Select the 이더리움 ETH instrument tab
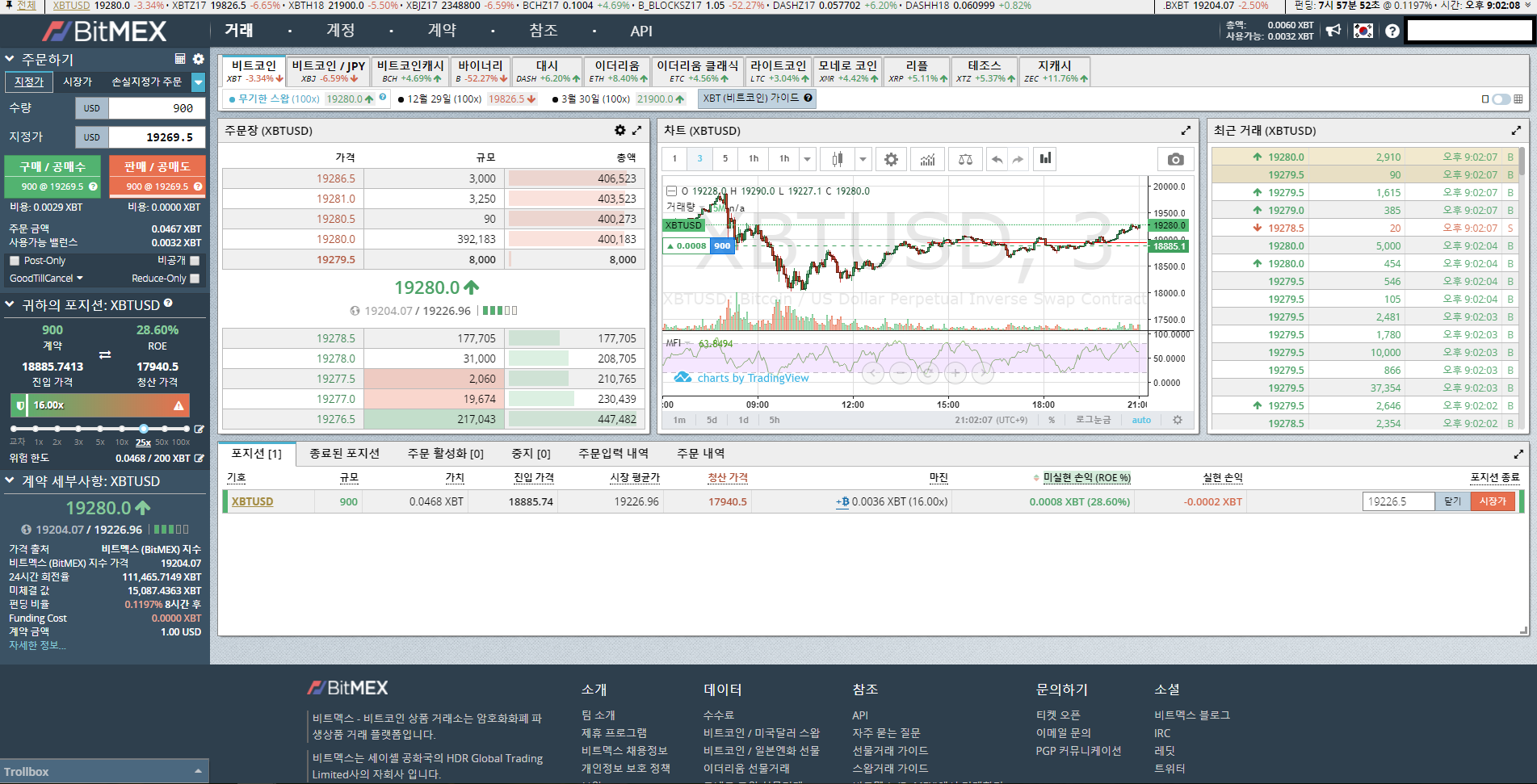This screenshot has height=784, width=1537. (x=618, y=71)
